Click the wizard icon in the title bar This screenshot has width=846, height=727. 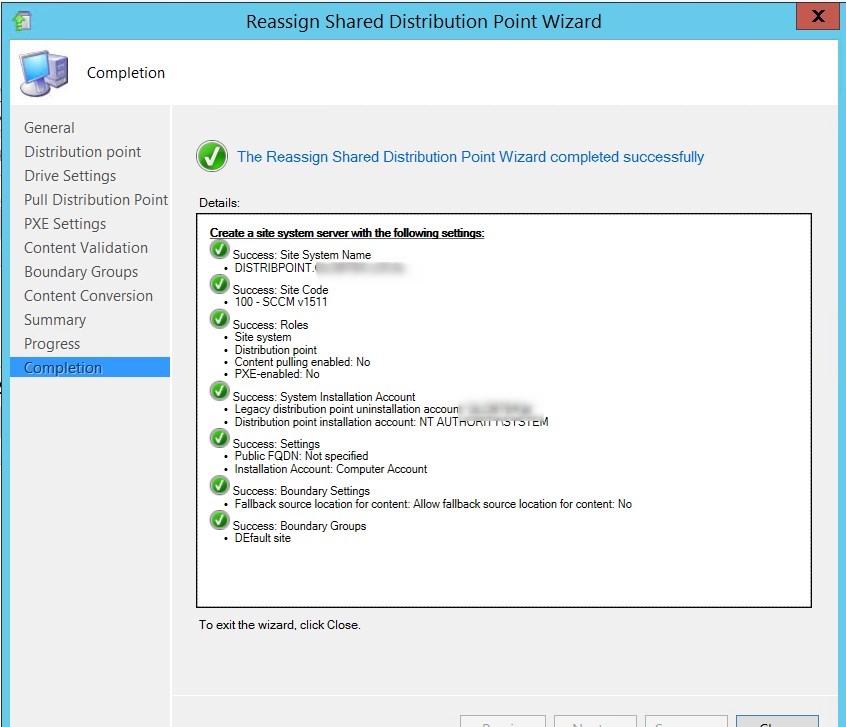coord(22,20)
